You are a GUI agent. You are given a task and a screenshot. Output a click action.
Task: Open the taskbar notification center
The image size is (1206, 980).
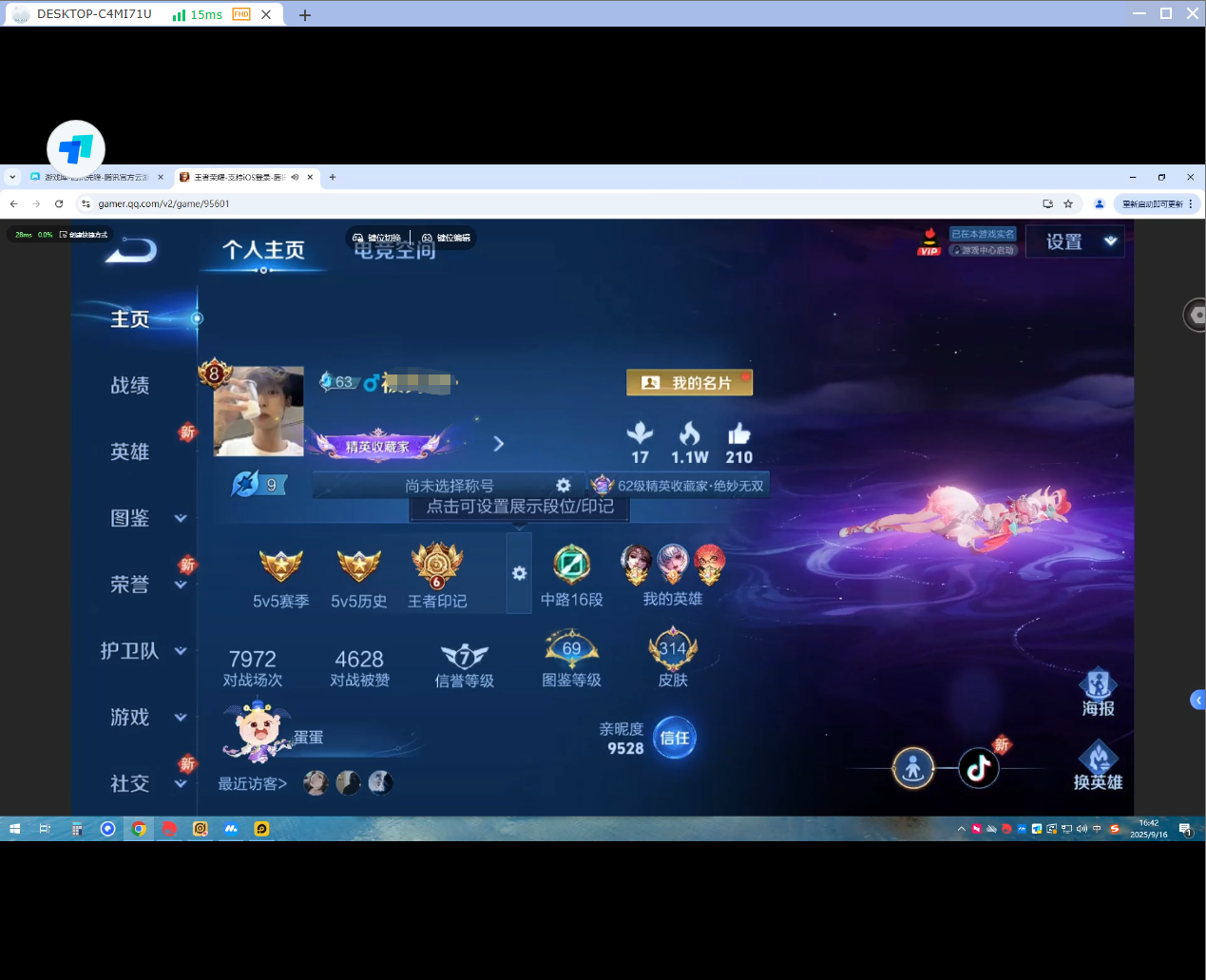[1185, 829]
